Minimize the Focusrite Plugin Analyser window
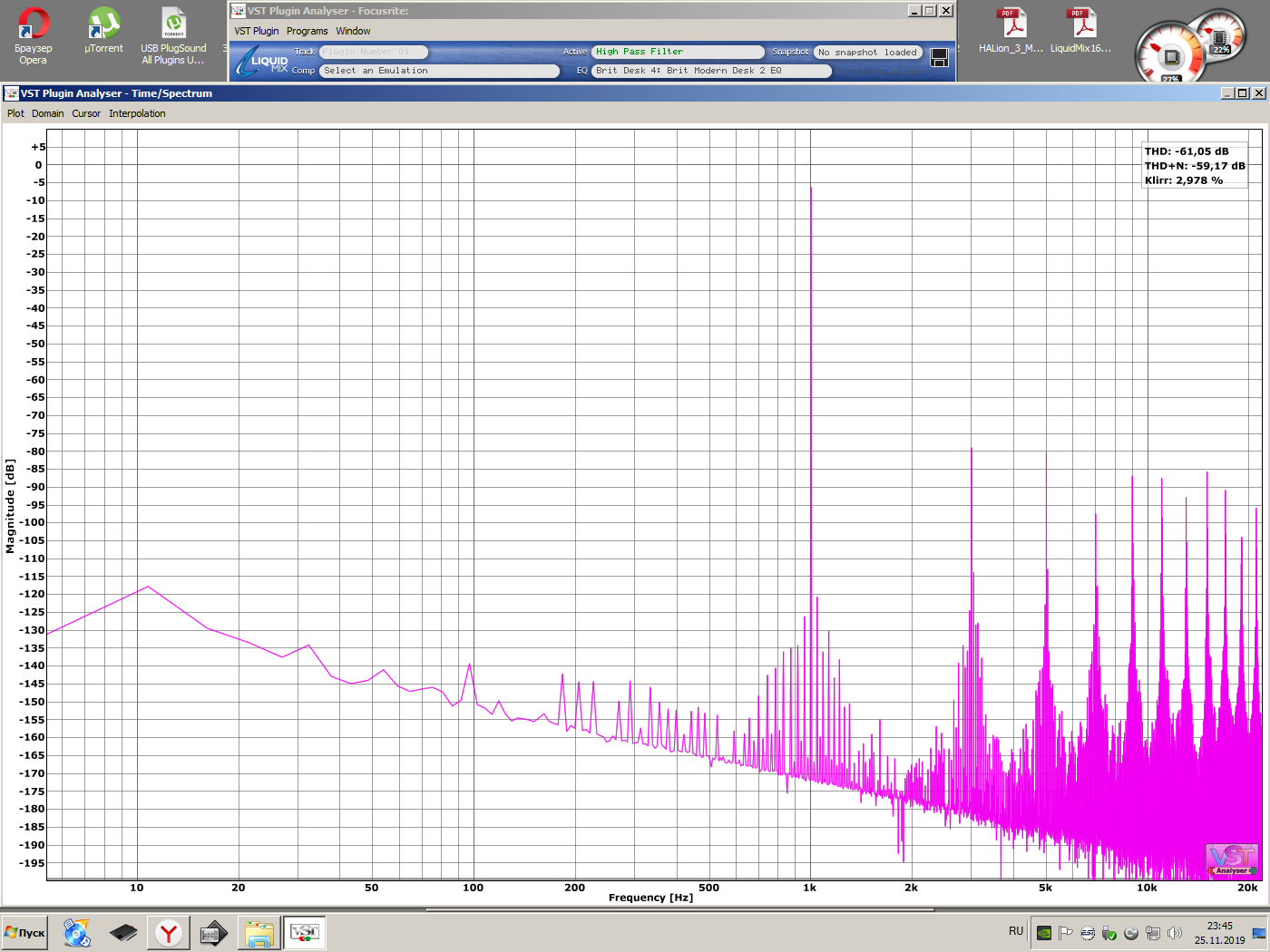 pyautogui.click(x=914, y=11)
